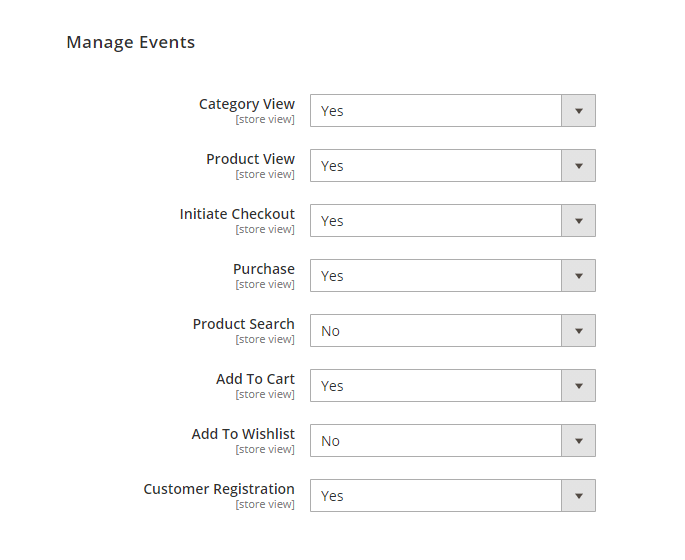The width and height of the screenshot is (685, 560).
Task: Click the Initiate Checkout field label
Action: click(237, 214)
